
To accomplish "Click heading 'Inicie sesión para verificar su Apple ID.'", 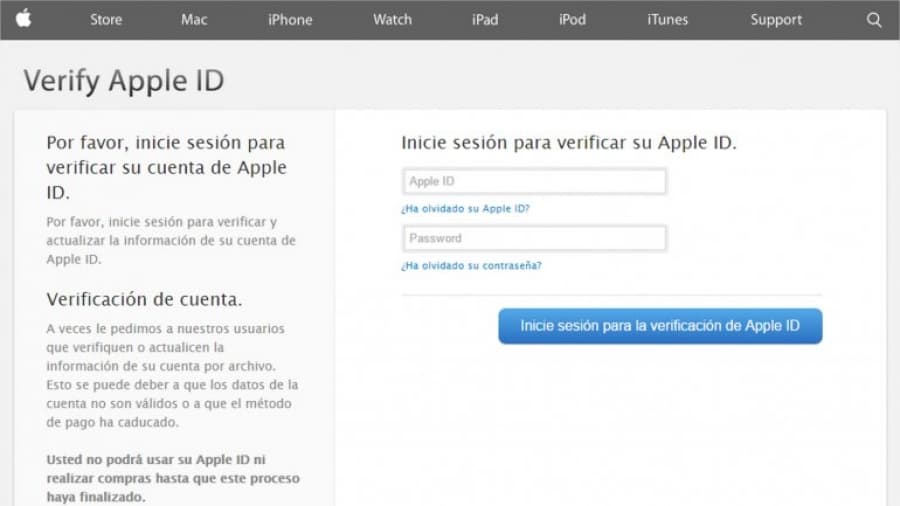I will (x=568, y=142).
